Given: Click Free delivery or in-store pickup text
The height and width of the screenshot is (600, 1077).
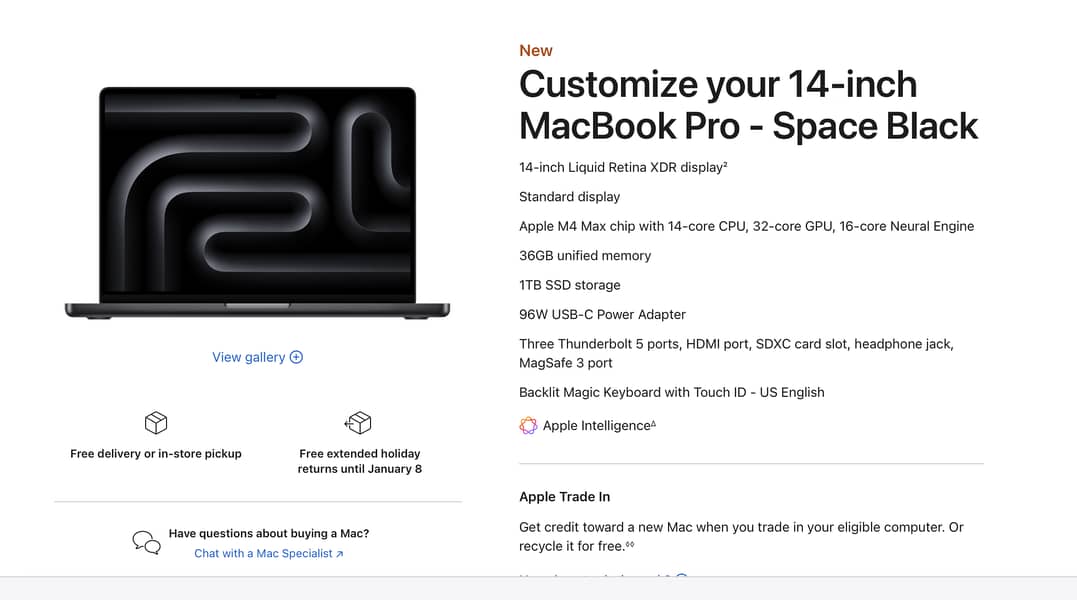Looking at the screenshot, I should (x=156, y=453).
